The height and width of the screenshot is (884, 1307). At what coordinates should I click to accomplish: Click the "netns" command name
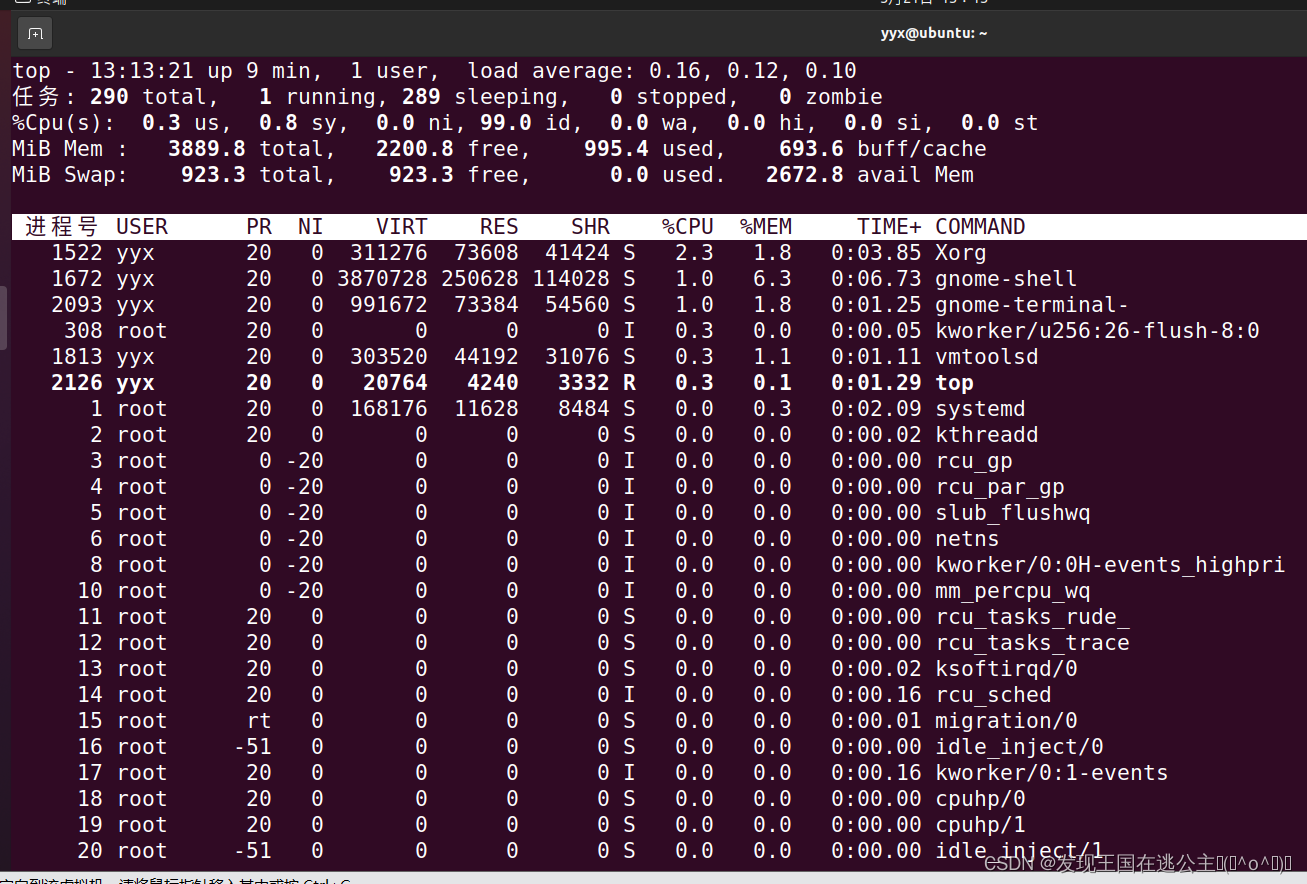967,539
